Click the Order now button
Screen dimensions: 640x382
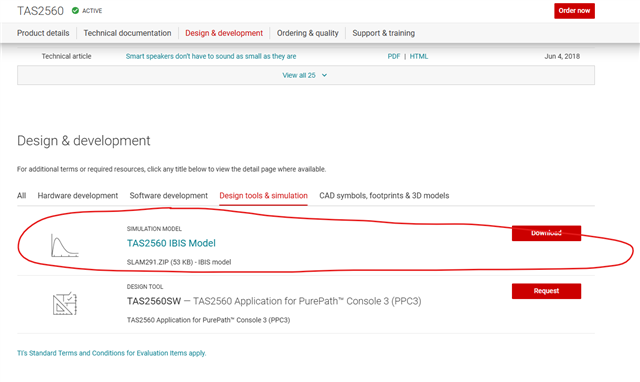(x=574, y=11)
